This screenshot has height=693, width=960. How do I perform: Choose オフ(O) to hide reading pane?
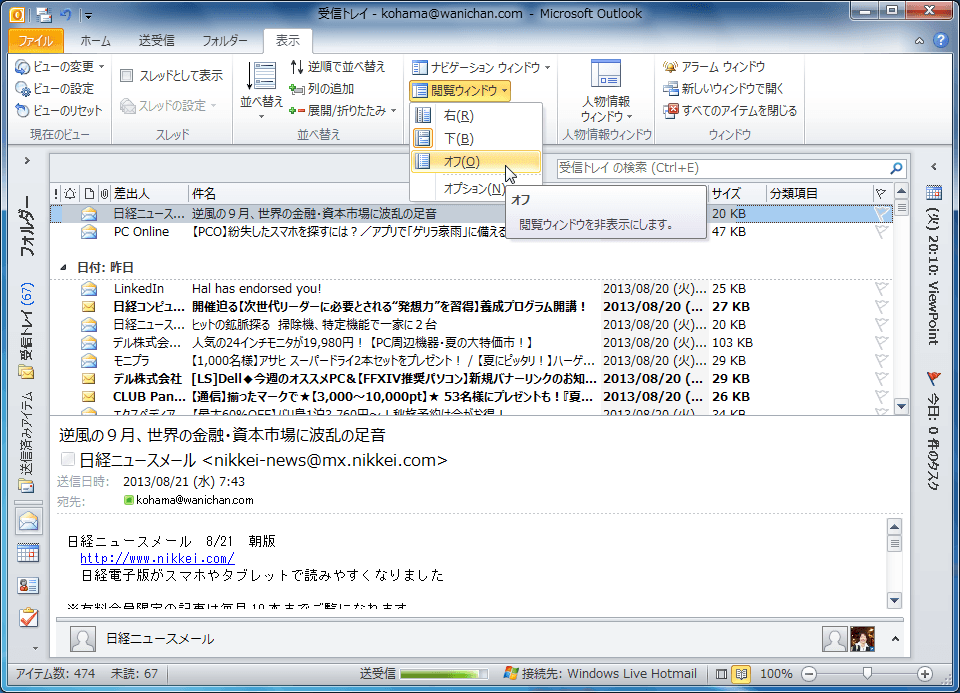pos(476,162)
